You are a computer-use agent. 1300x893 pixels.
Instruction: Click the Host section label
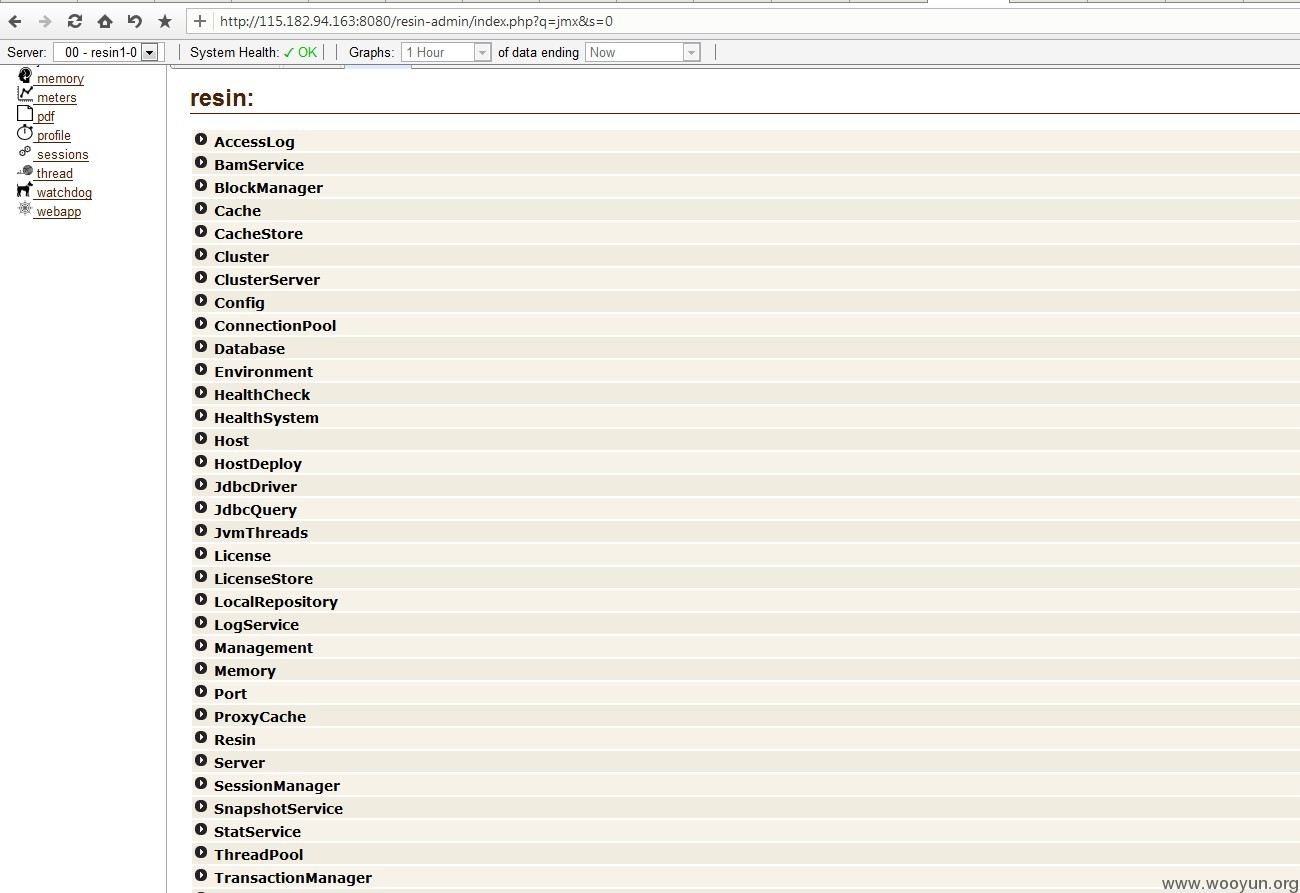(231, 441)
